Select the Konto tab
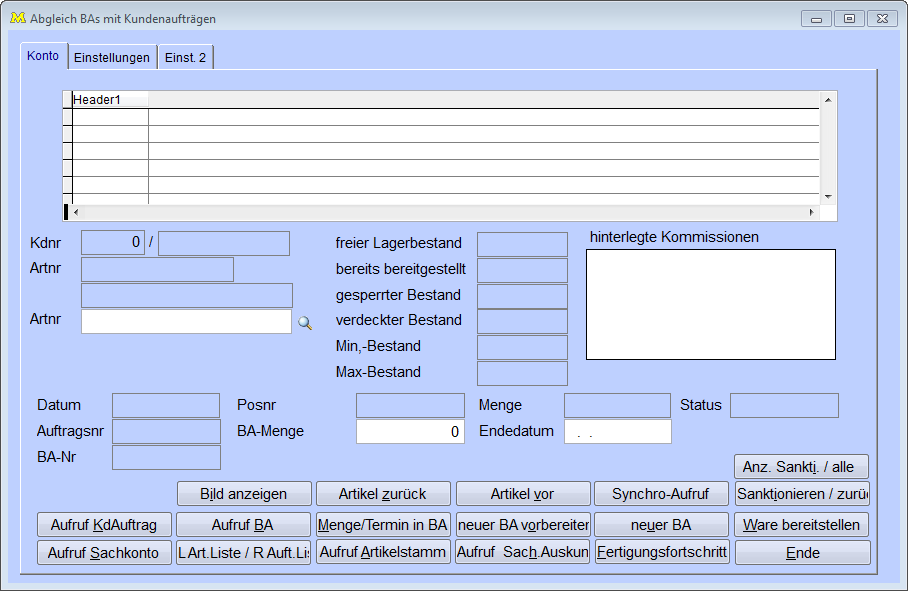 (43, 56)
